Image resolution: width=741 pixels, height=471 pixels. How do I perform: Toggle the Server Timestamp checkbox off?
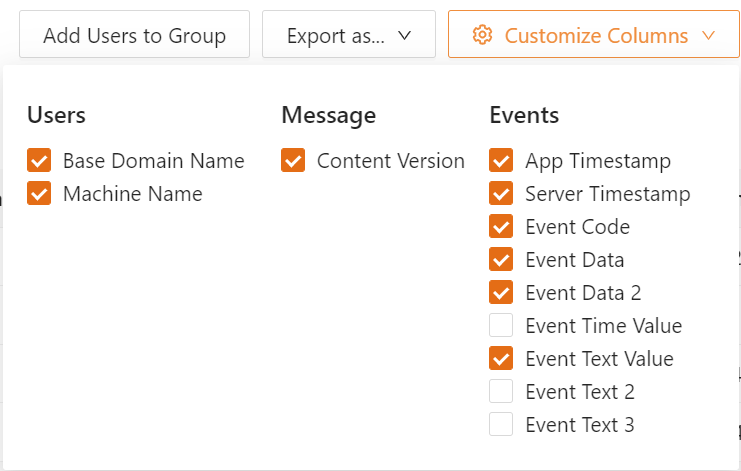[x=501, y=193]
